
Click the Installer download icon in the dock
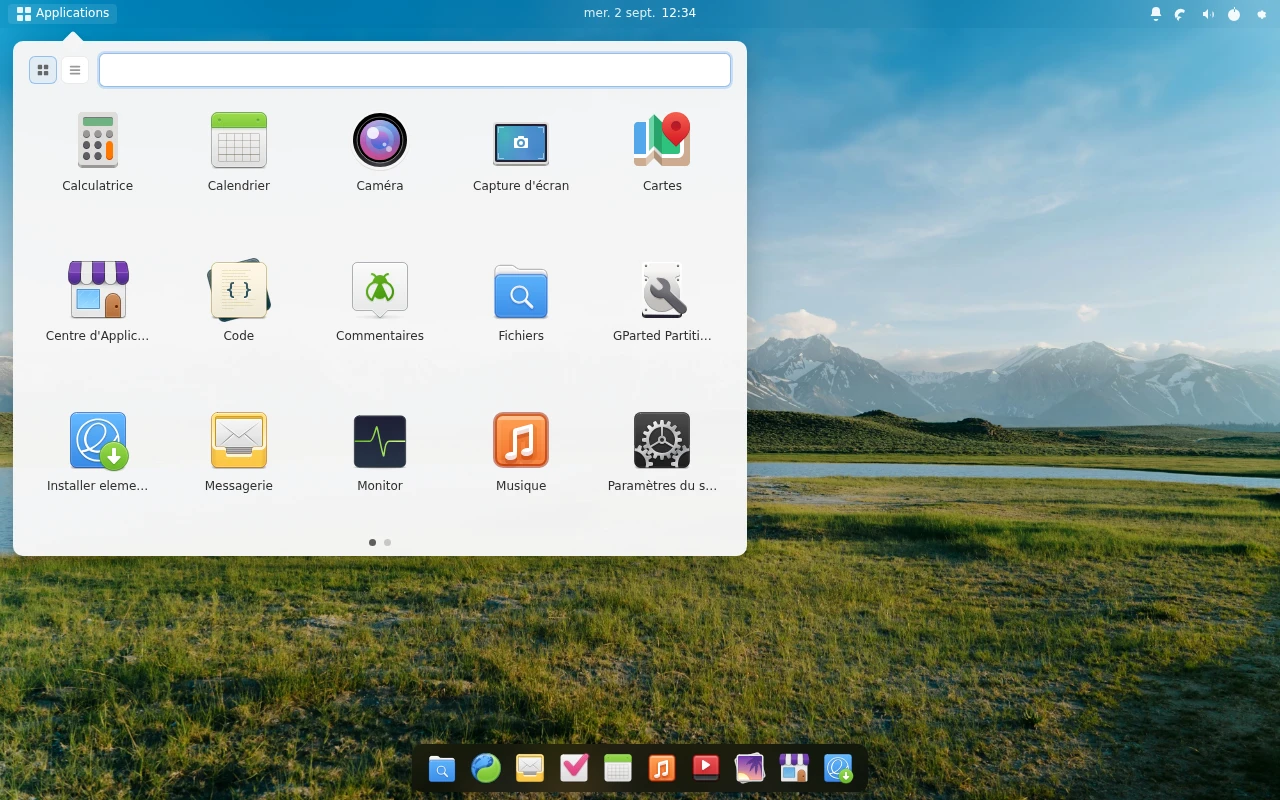838,768
